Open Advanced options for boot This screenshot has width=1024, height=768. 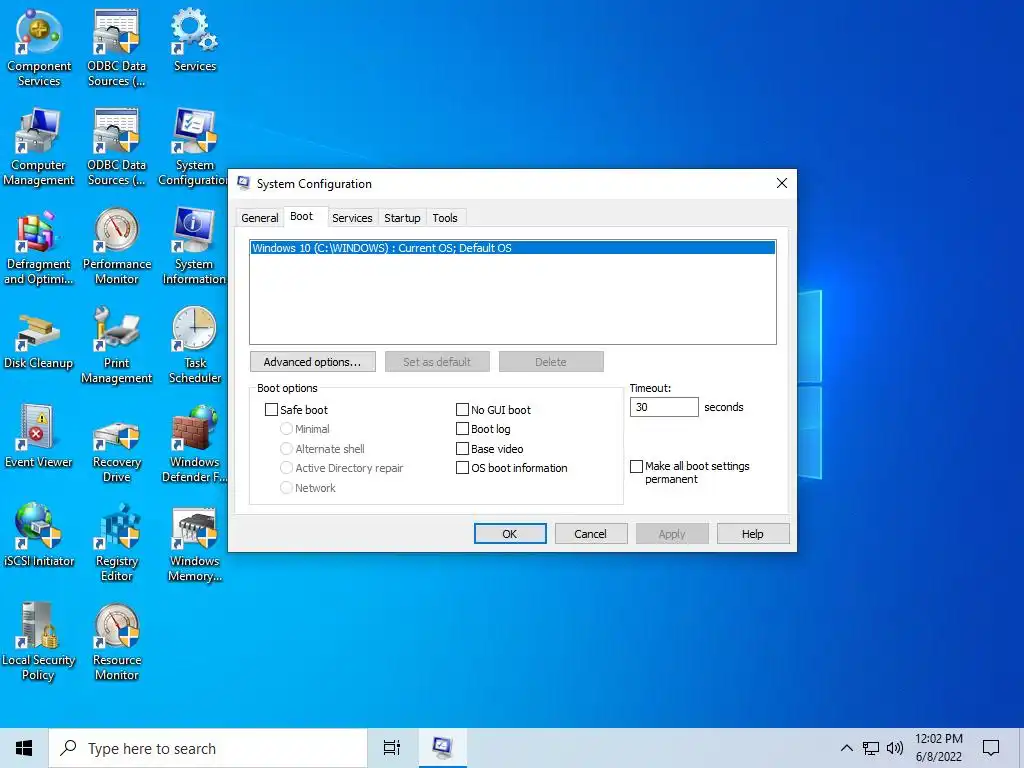coord(312,362)
